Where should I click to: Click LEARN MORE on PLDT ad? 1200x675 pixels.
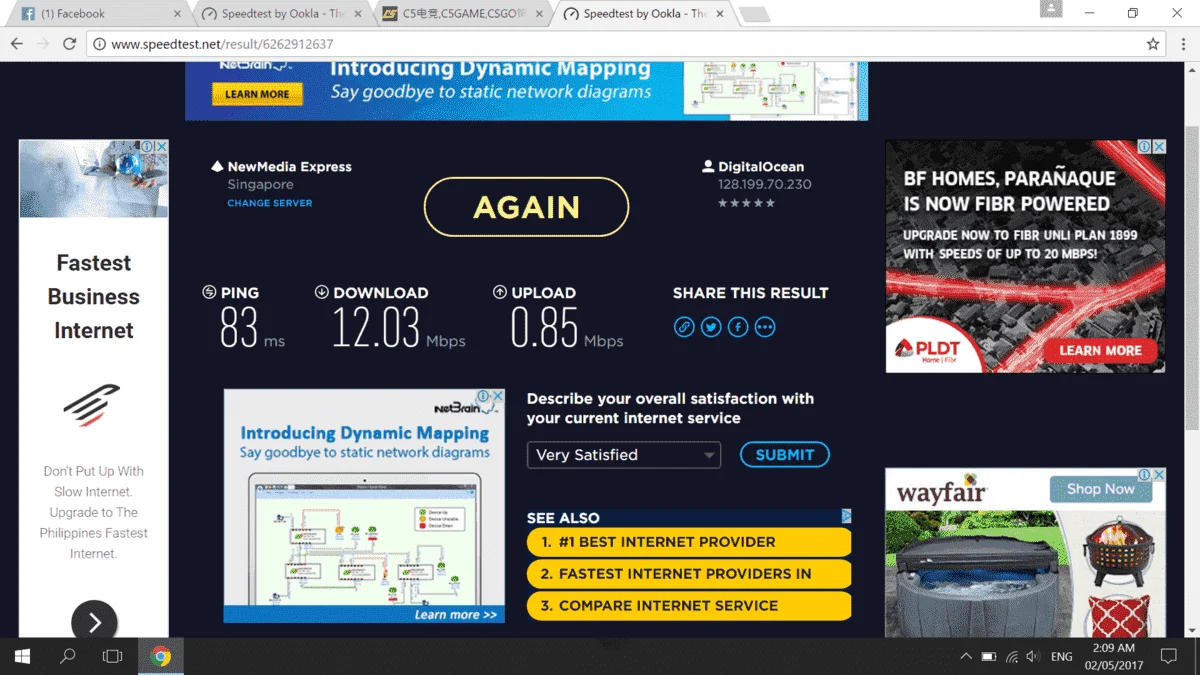click(x=1100, y=350)
